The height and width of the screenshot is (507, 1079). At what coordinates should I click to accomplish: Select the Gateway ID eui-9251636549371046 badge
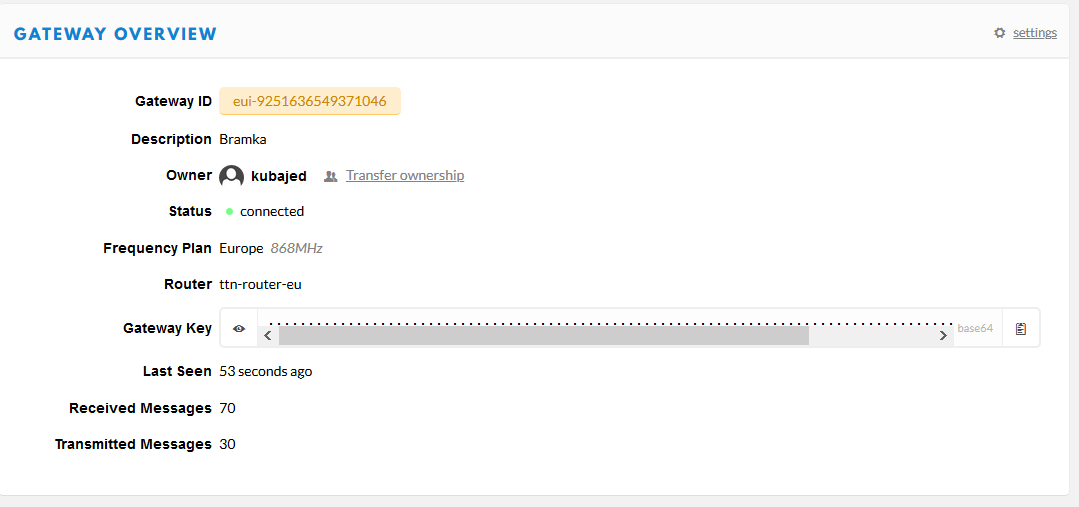pos(309,101)
